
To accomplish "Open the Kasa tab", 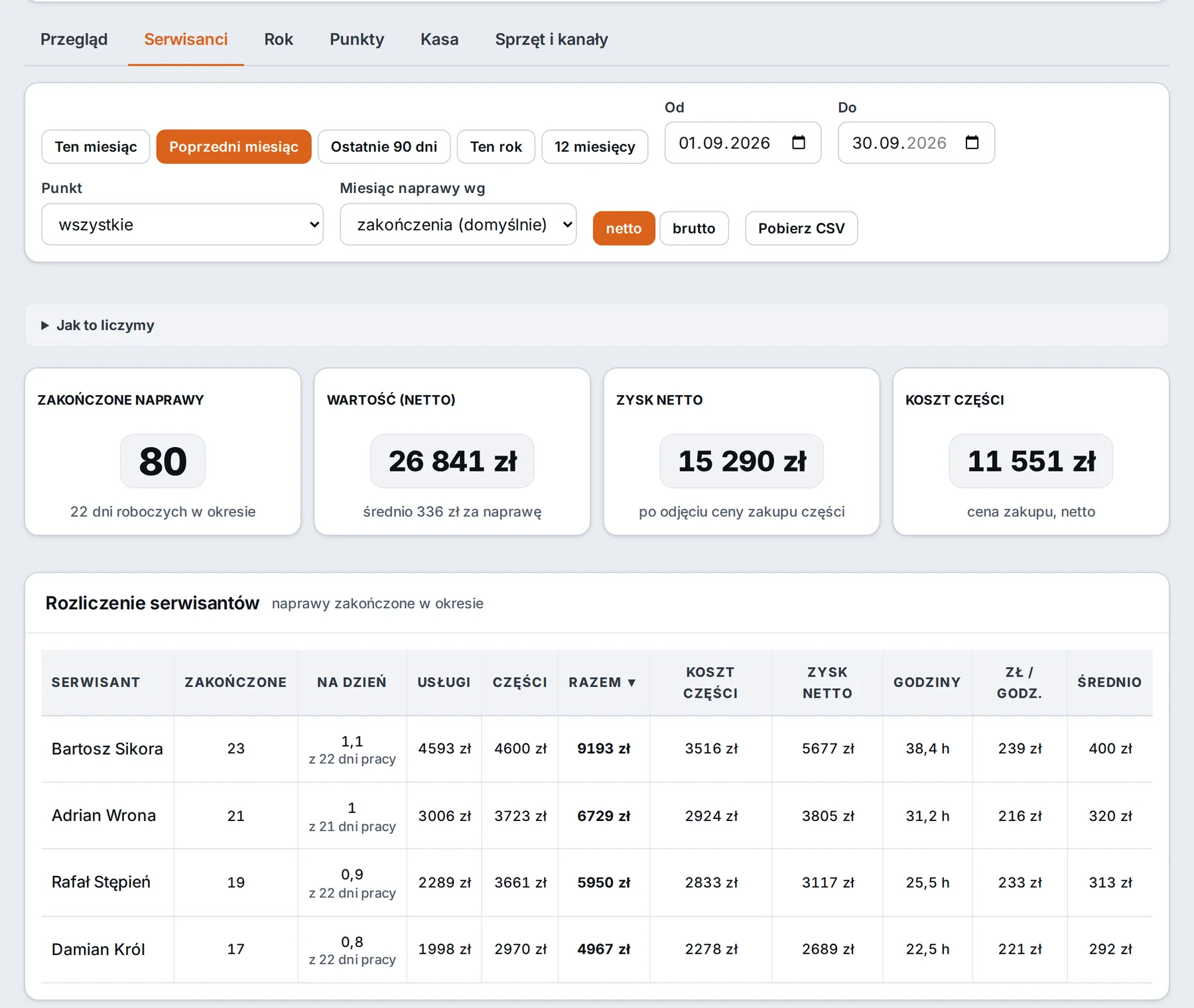I will [x=439, y=39].
